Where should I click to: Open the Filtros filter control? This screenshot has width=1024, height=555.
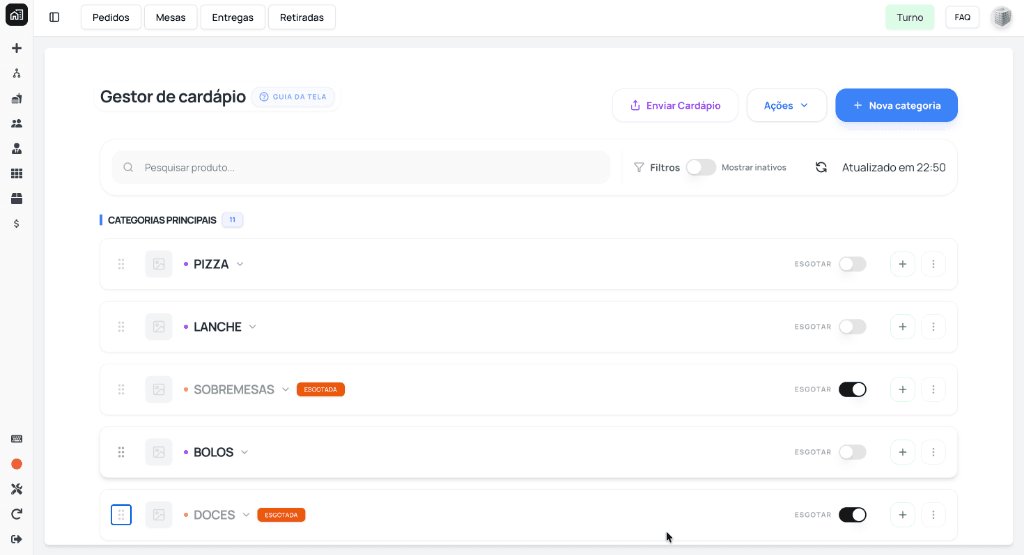(x=657, y=167)
